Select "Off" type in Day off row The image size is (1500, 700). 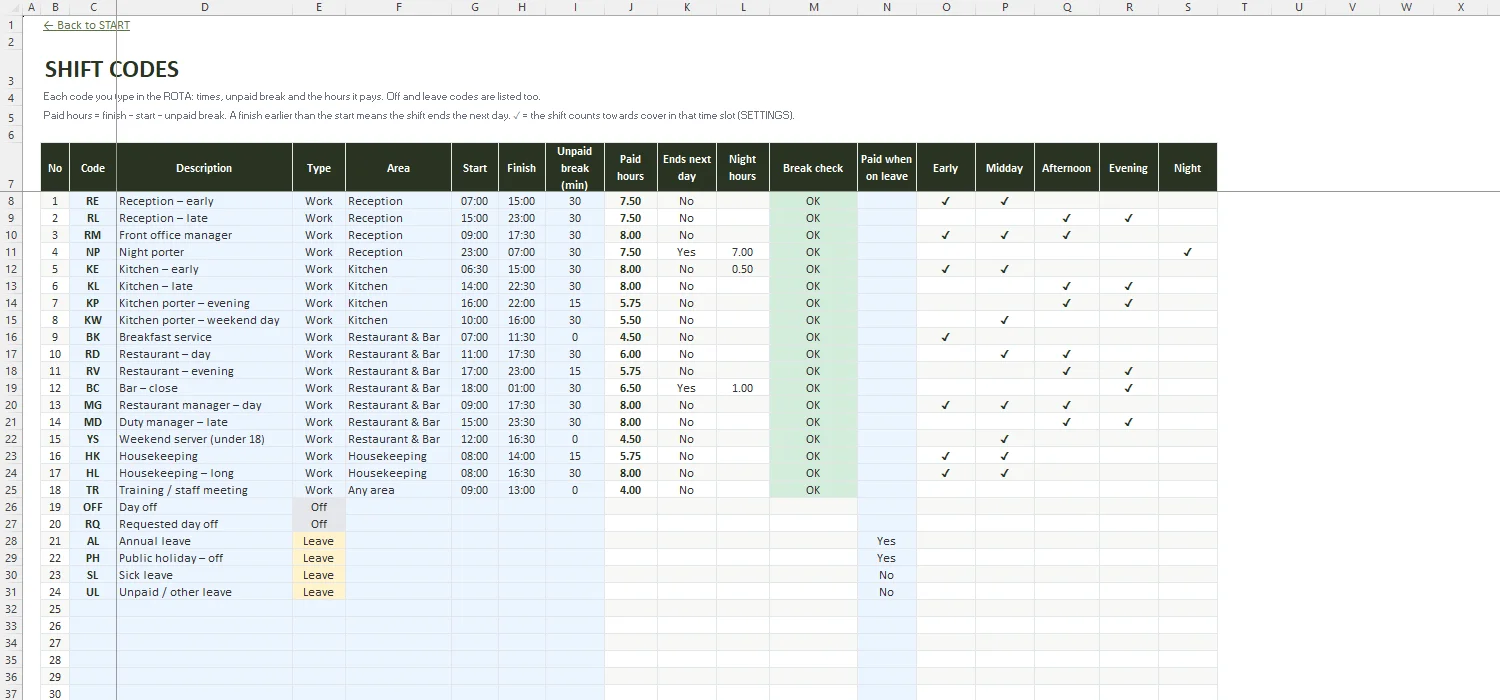[319, 507]
